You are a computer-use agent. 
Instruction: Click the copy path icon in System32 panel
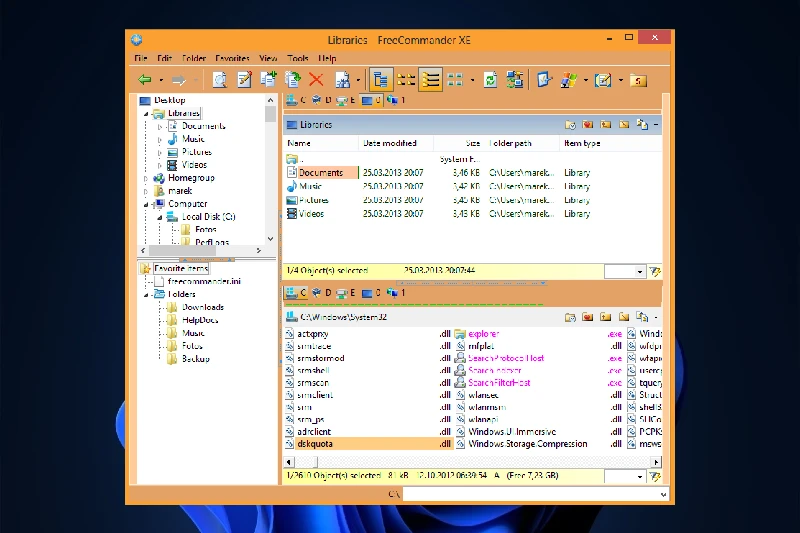point(642,317)
